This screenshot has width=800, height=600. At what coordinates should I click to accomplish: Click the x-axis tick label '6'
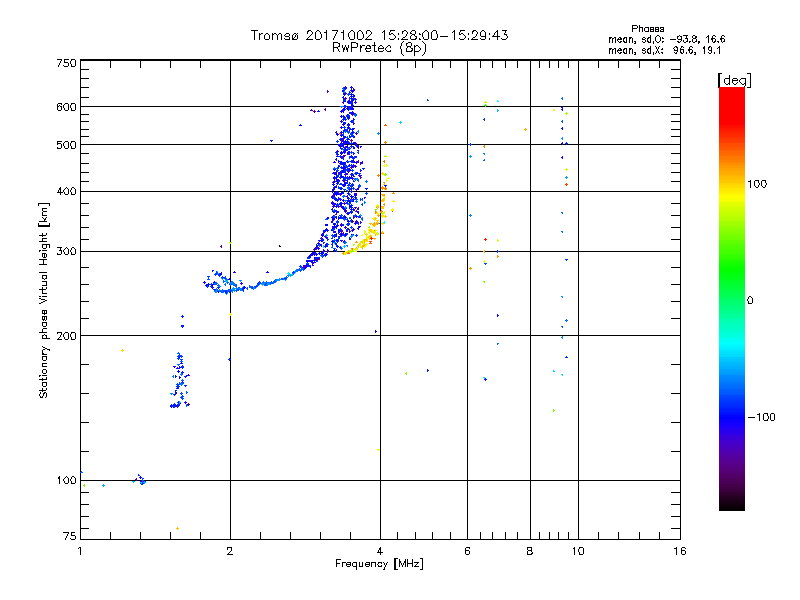(467, 551)
